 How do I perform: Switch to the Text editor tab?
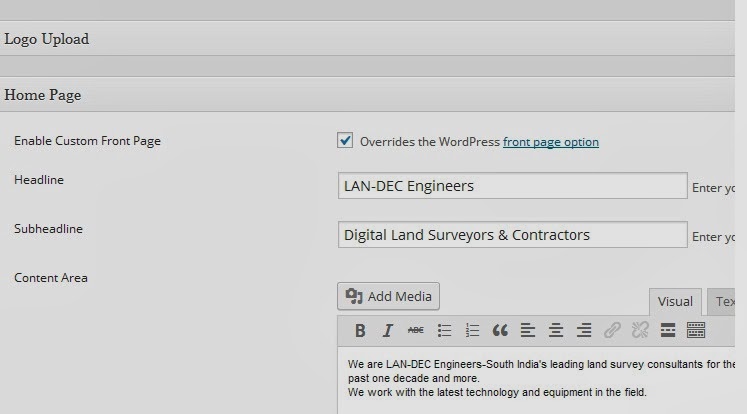point(723,302)
